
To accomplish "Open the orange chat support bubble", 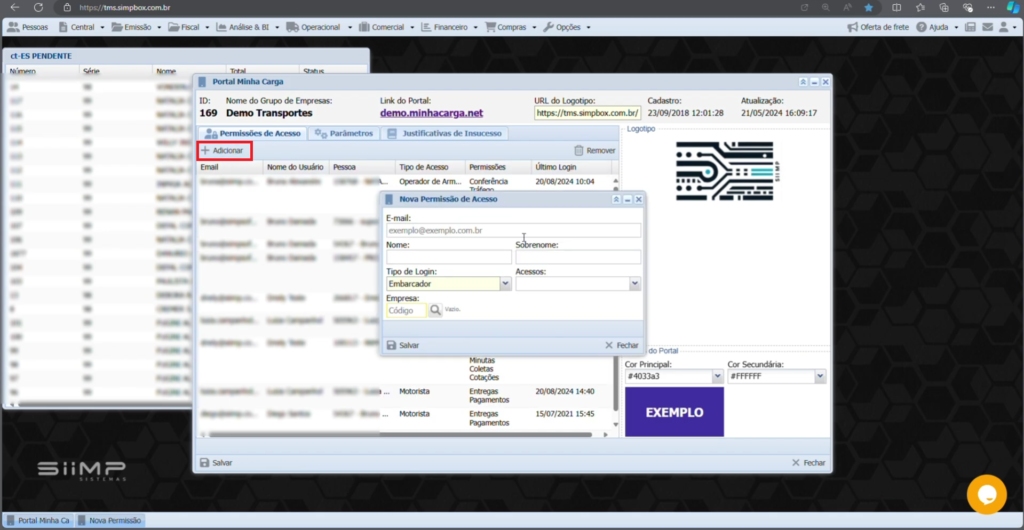I will pos(987,494).
